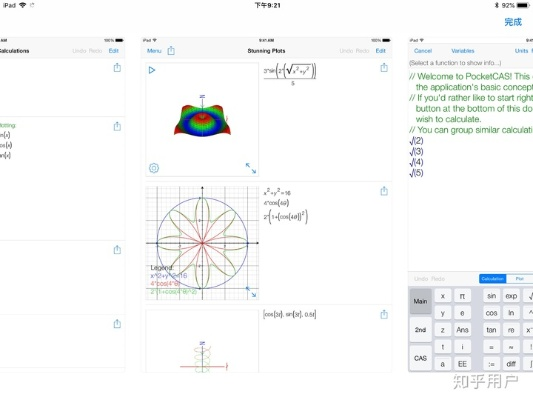Tap the t key
Viewport: 533px width, 400px height.
443,347
